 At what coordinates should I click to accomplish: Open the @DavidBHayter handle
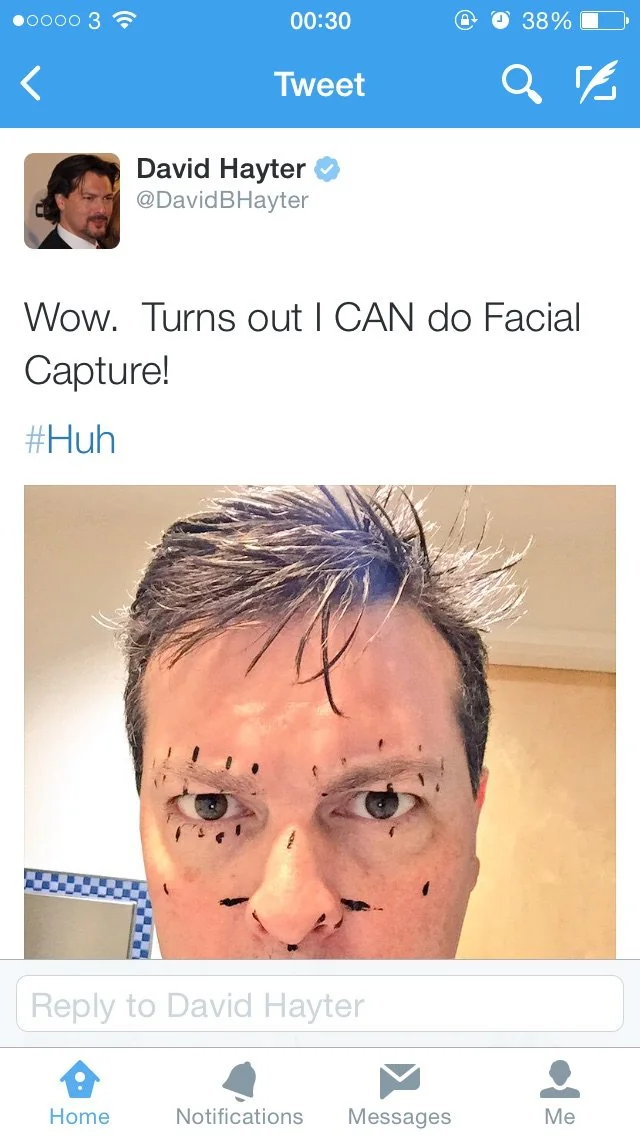(223, 200)
